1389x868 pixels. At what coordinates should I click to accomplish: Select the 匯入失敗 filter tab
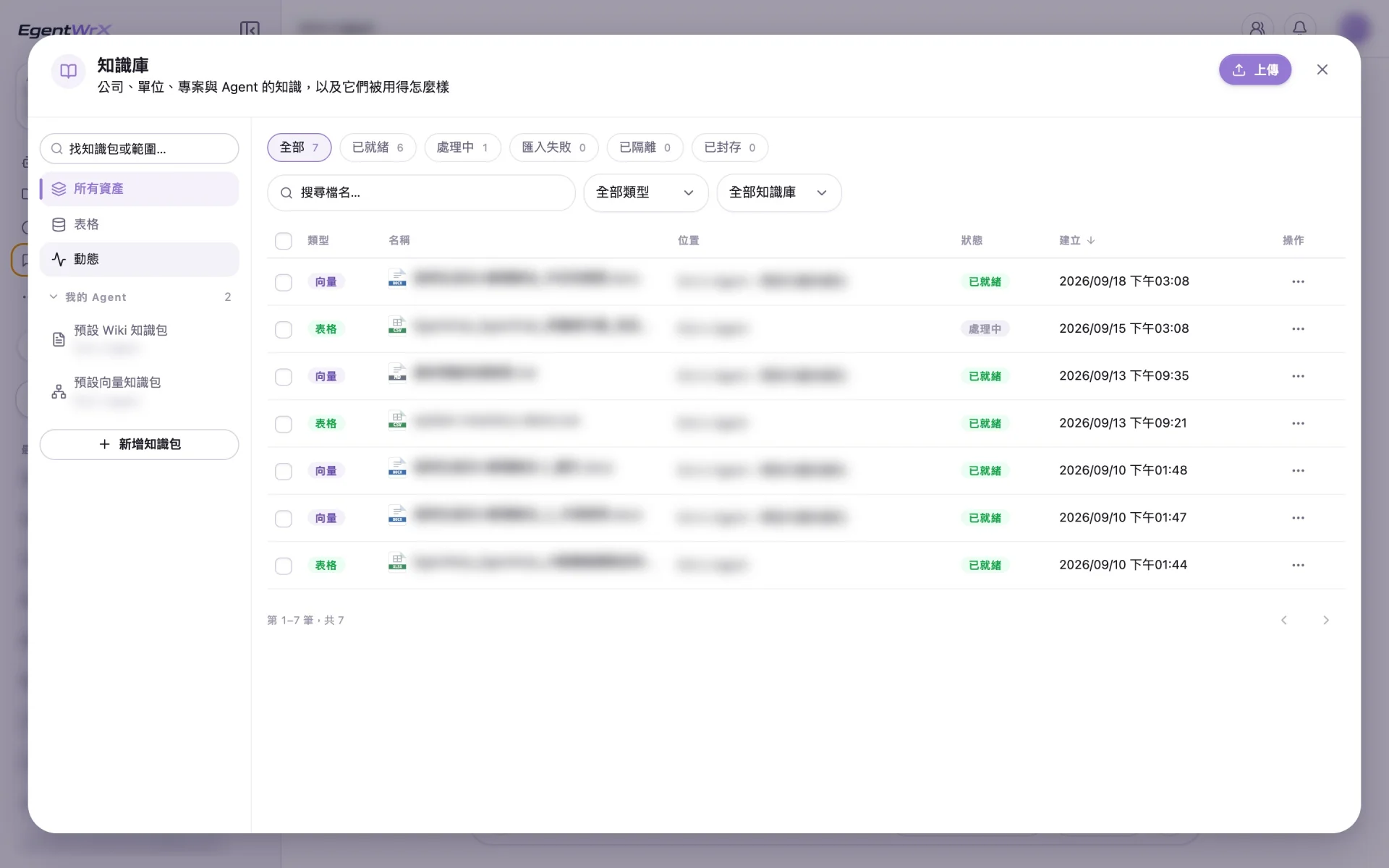pos(553,148)
